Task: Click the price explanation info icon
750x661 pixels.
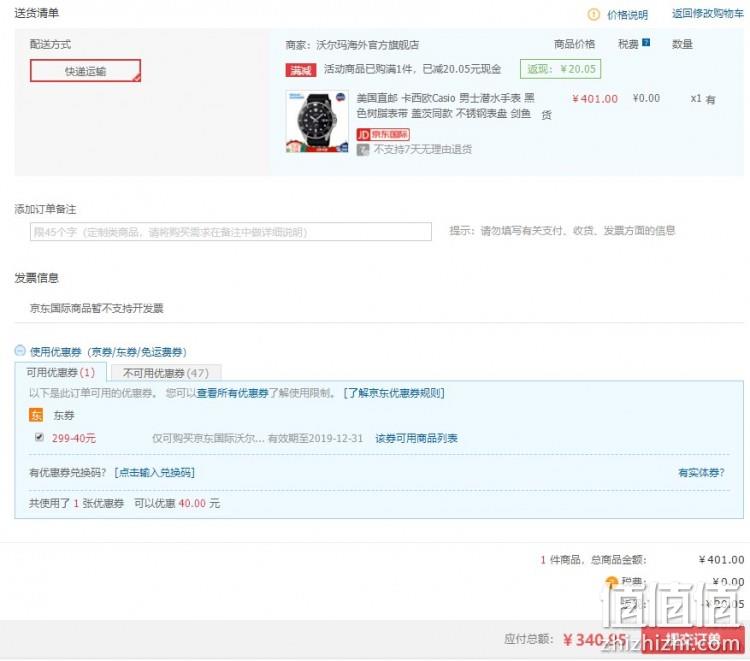Action: (593, 15)
